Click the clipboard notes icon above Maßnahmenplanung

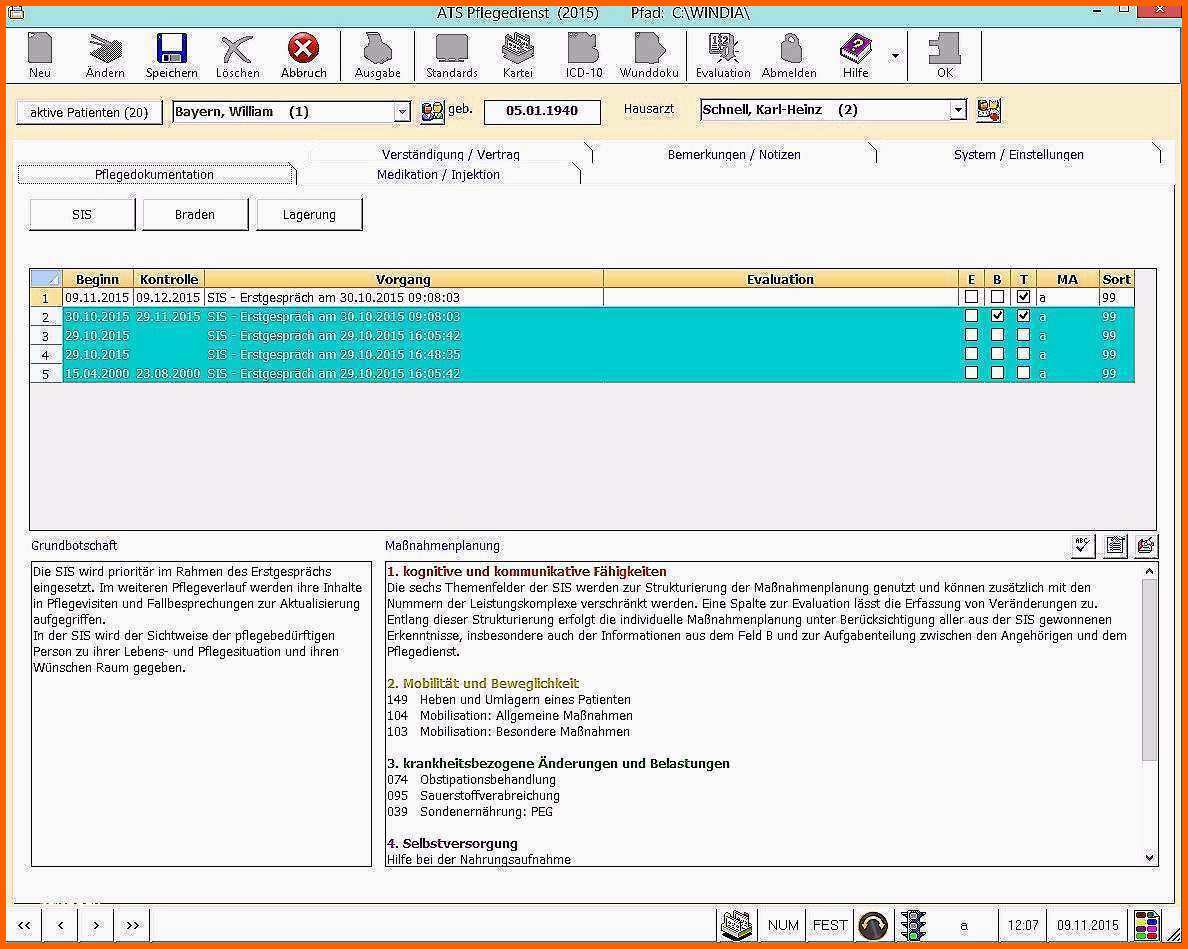click(x=1115, y=545)
